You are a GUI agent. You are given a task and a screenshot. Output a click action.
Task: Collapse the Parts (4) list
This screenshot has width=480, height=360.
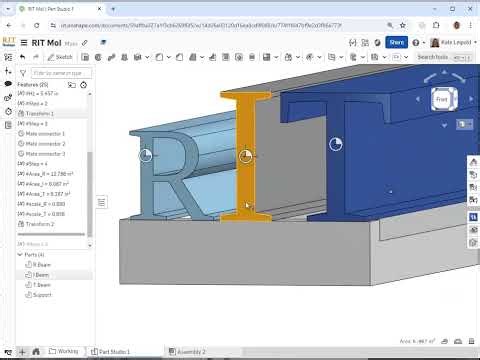(20, 255)
